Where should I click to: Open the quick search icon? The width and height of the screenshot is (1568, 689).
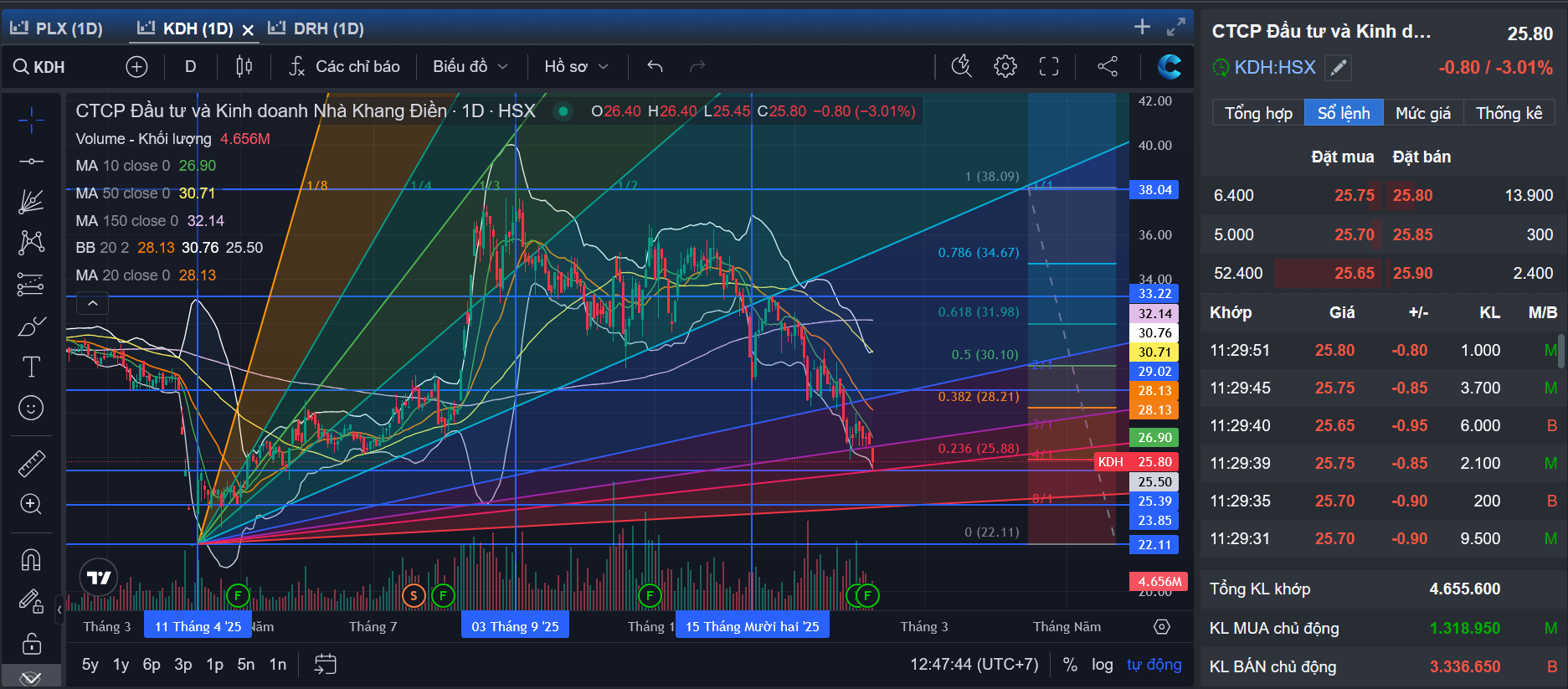[x=962, y=67]
